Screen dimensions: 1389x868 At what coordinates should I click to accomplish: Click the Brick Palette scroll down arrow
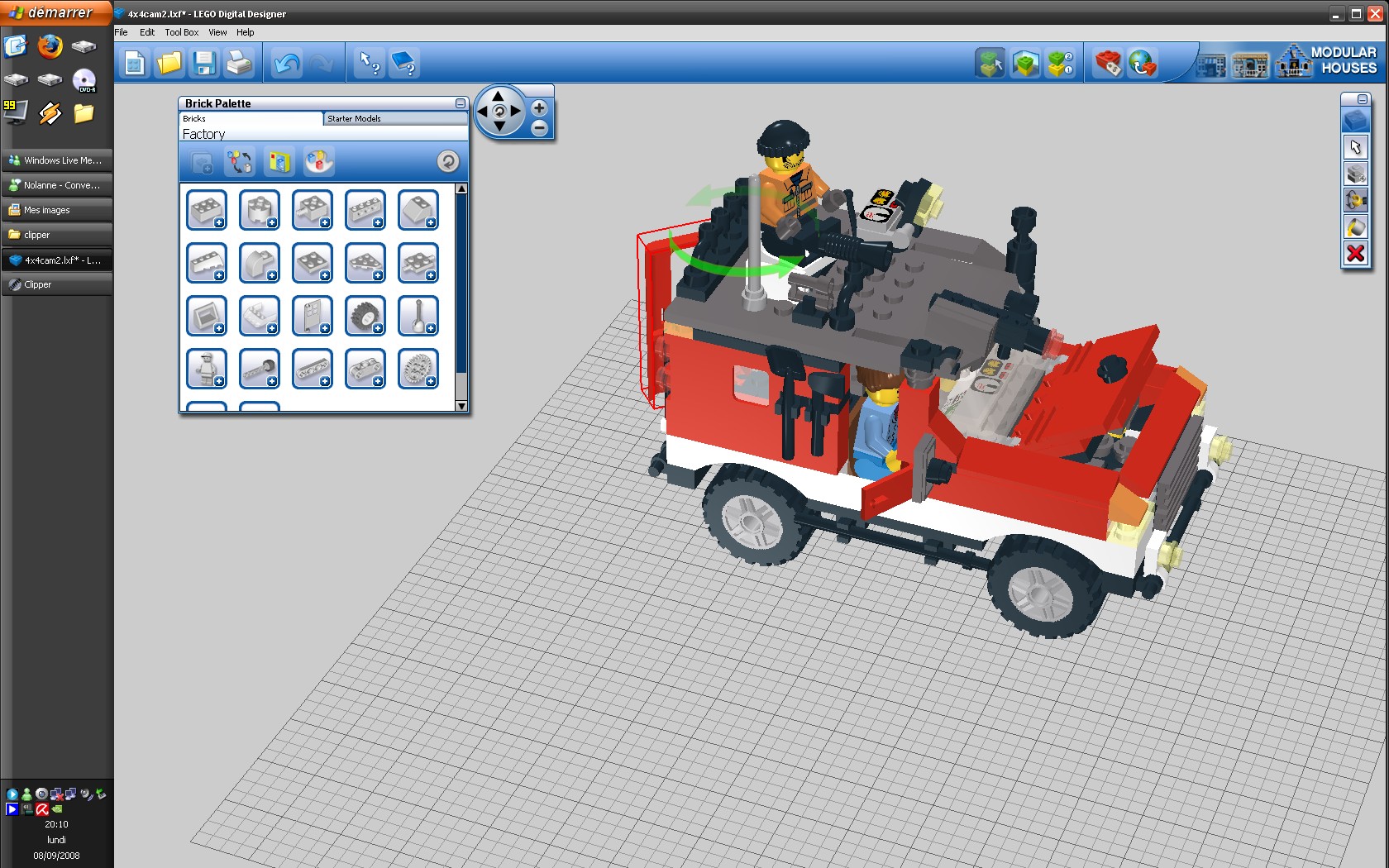pyautogui.click(x=461, y=406)
